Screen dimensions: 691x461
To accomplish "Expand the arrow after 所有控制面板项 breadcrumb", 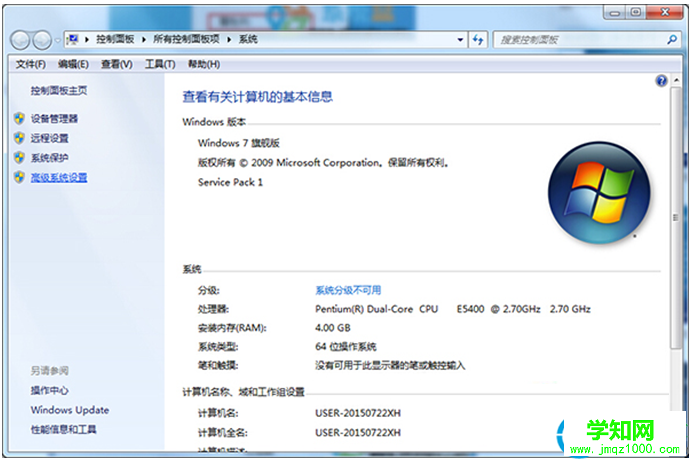I will (229, 40).
